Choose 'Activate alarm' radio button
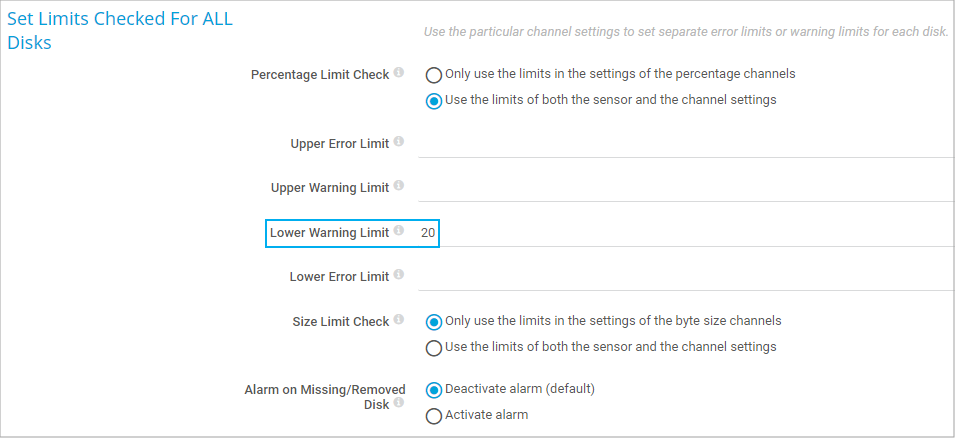 434,416
